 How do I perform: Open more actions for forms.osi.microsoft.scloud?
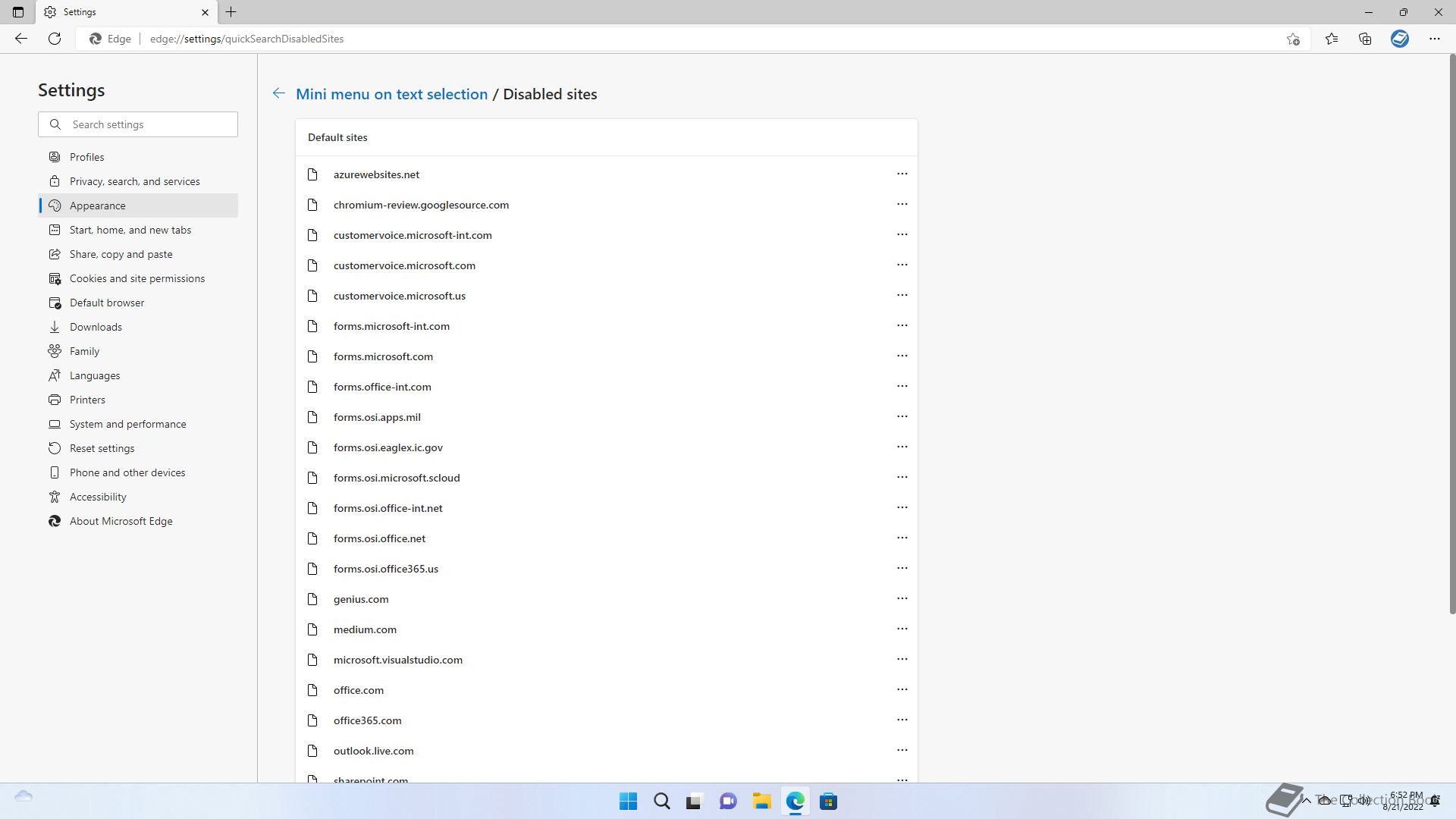tap(902, 477)
